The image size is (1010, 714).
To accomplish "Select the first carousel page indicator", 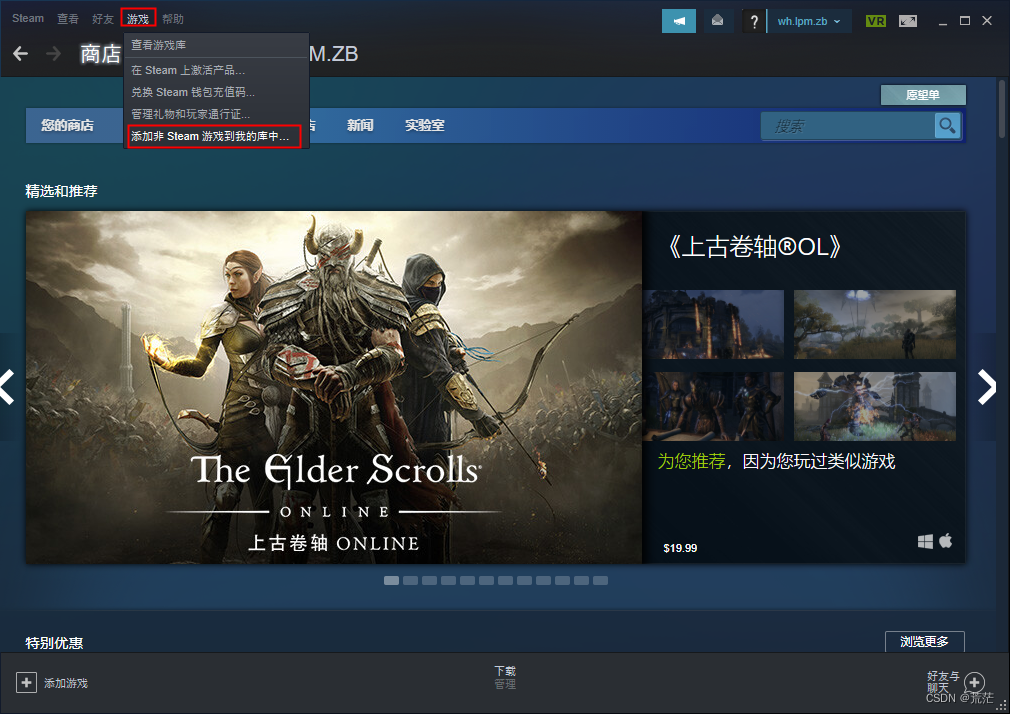I will pyautogui.click(x=391, y=581).
